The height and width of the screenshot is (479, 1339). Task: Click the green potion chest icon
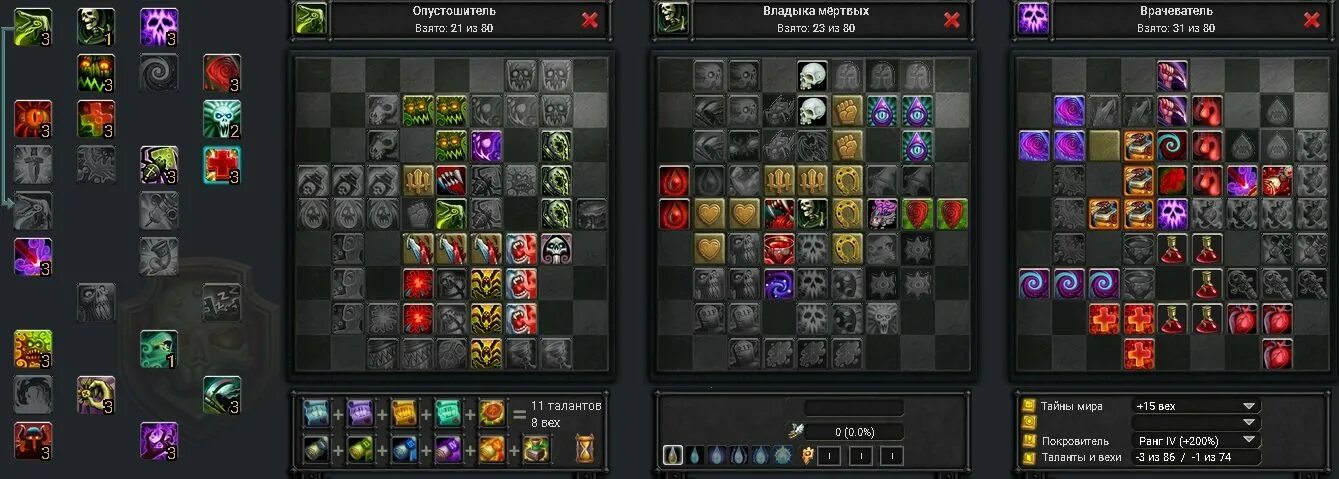tap(537, 449)
